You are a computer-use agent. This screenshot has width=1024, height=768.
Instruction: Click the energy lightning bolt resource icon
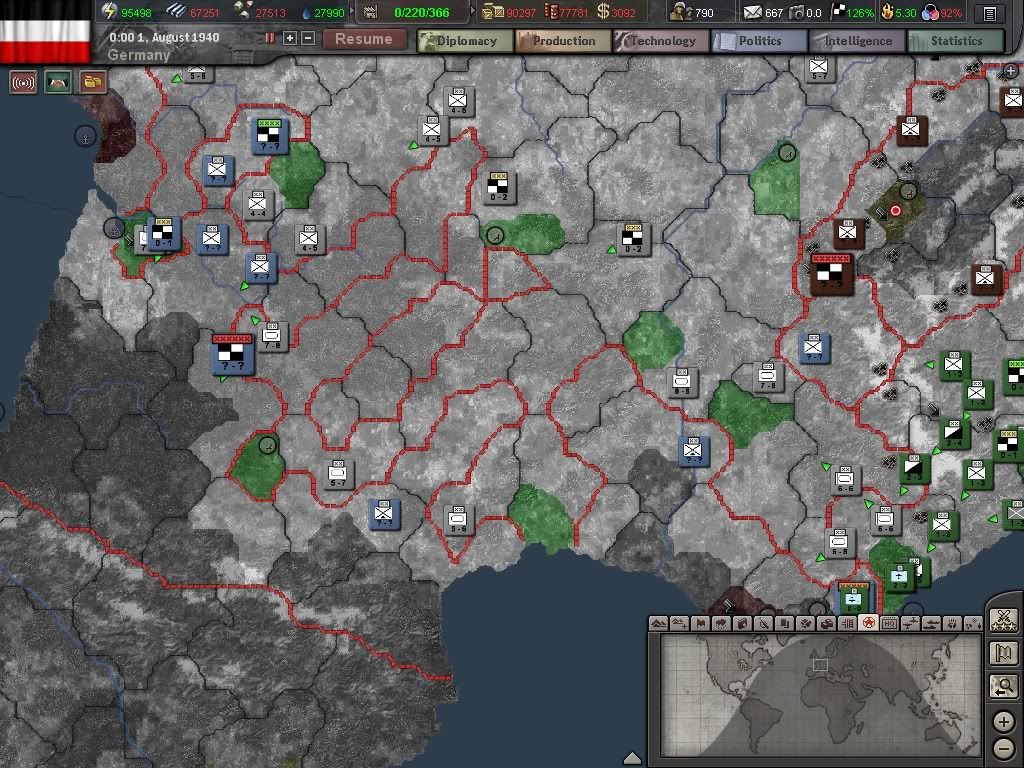pos(110,11)
